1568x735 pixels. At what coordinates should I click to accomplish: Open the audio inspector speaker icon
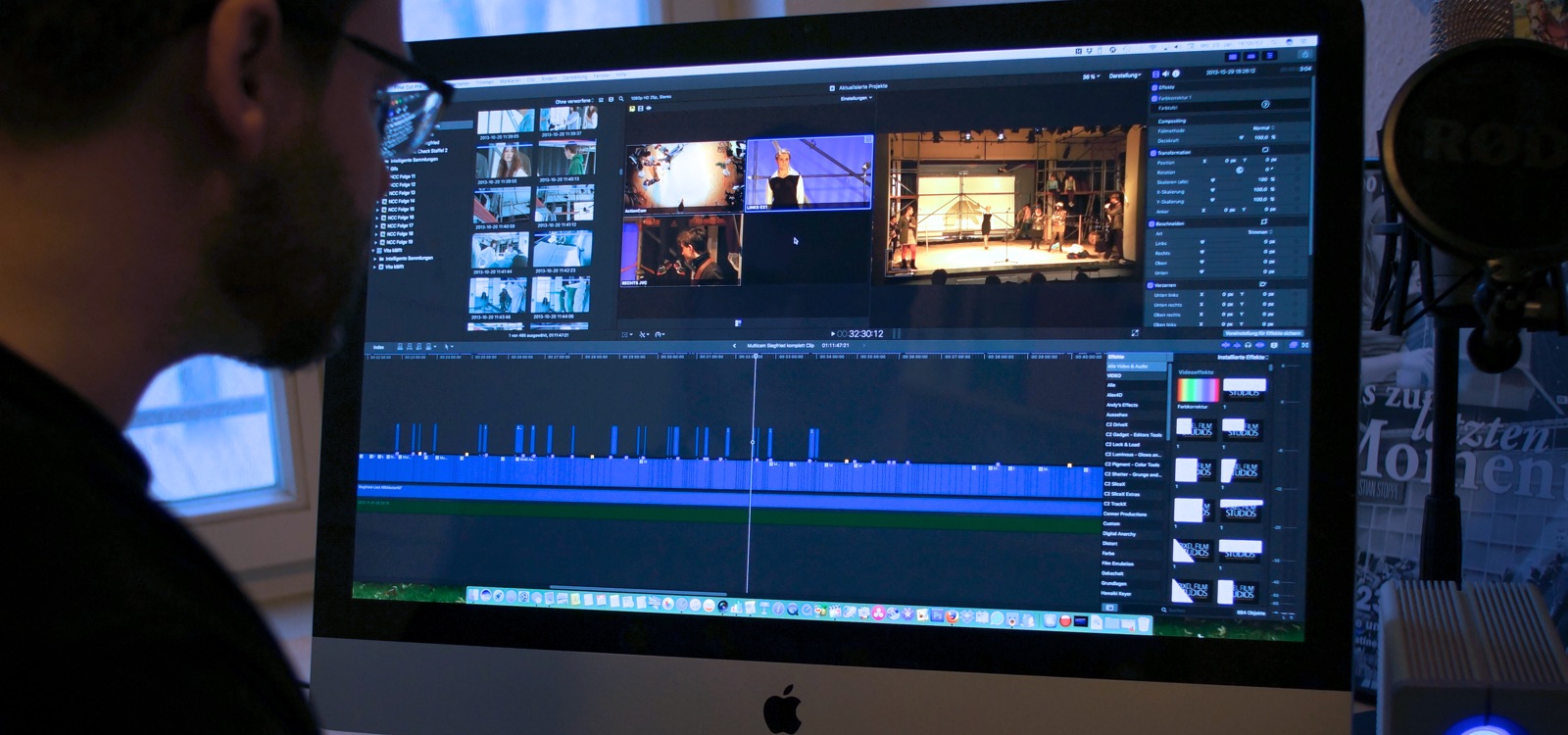click(x=1165, y=74)
